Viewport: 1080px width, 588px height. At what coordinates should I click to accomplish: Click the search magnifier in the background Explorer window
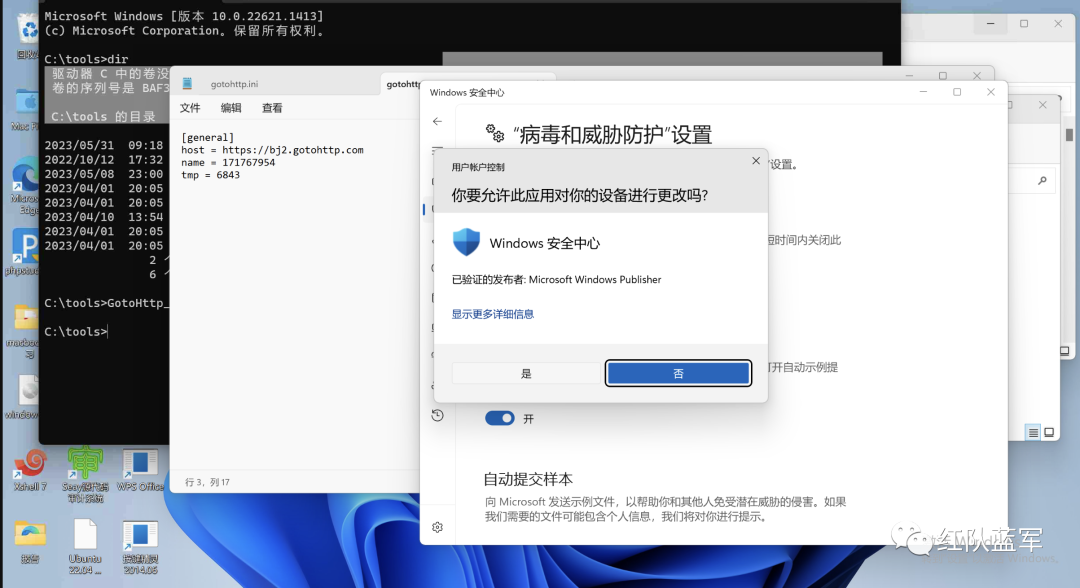[1042, 180]
